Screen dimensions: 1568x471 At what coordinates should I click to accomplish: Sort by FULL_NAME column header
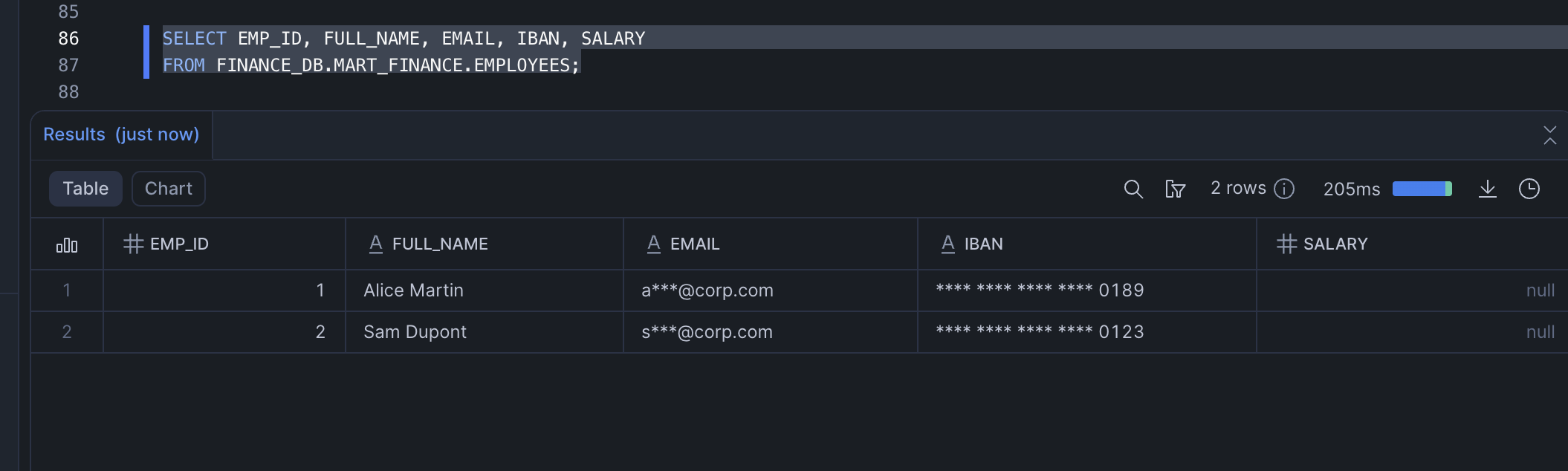(440, 244)
